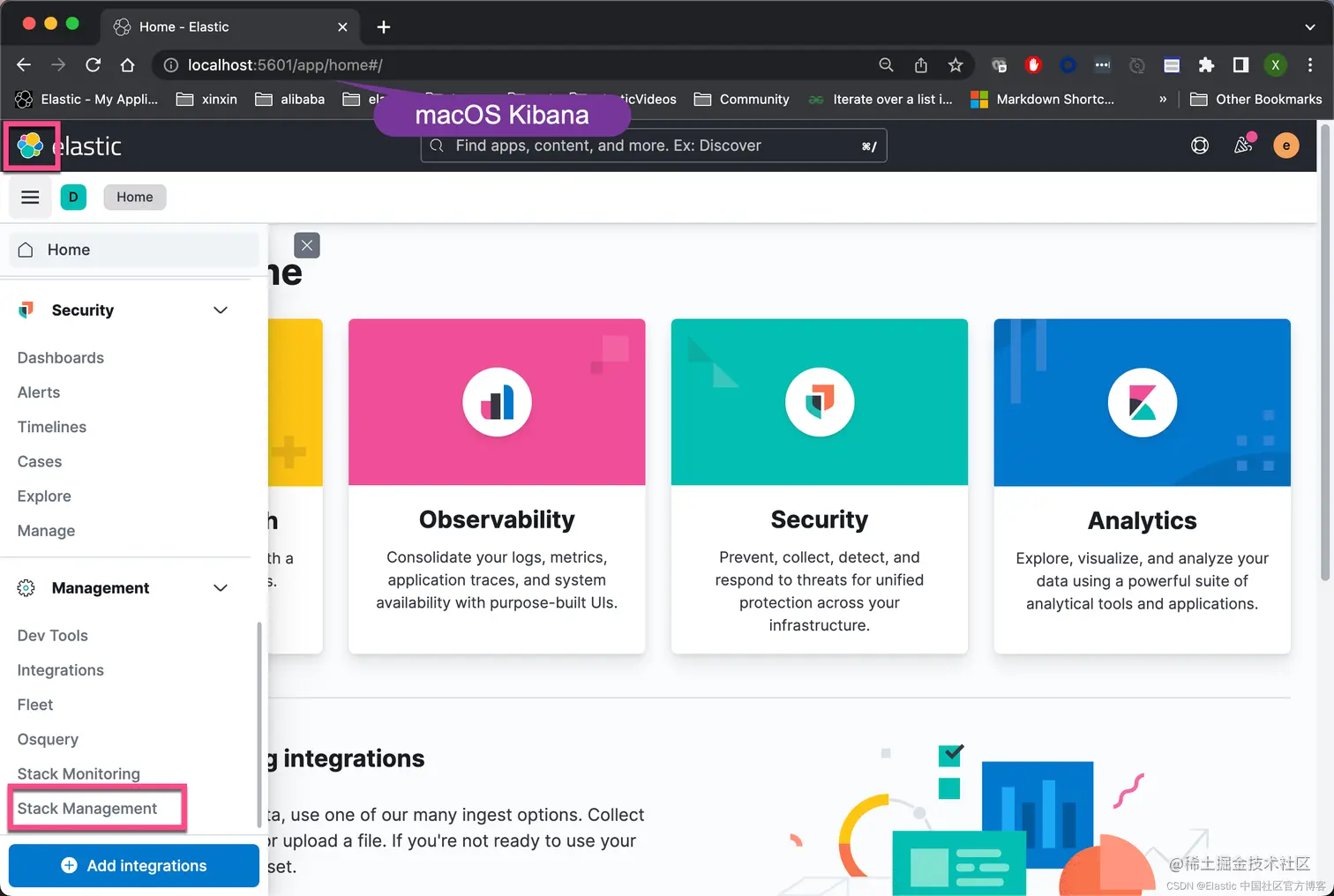Click the Home breadcrumb
The height and width of the screenshot is (896, 1334).
[x=135, y=197]
